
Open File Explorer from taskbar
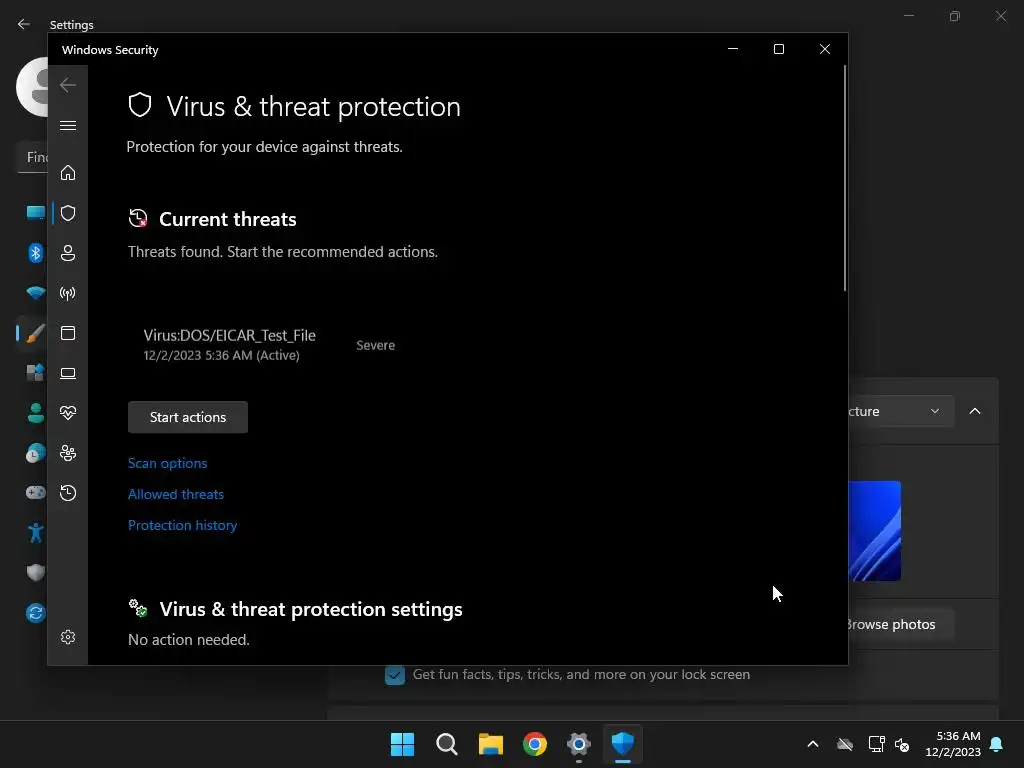click(x=490, y=744)
